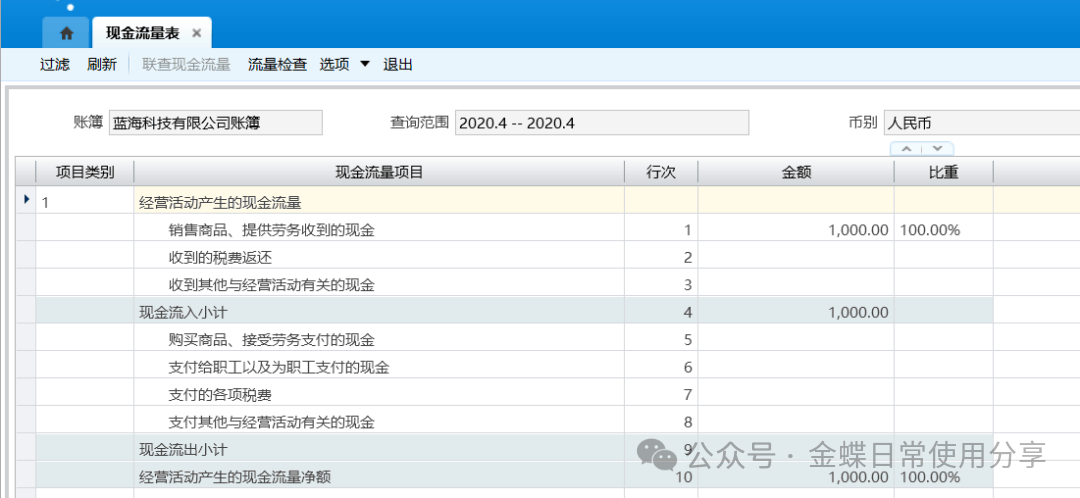Click 退出 to exit the report

pos(398,65)
